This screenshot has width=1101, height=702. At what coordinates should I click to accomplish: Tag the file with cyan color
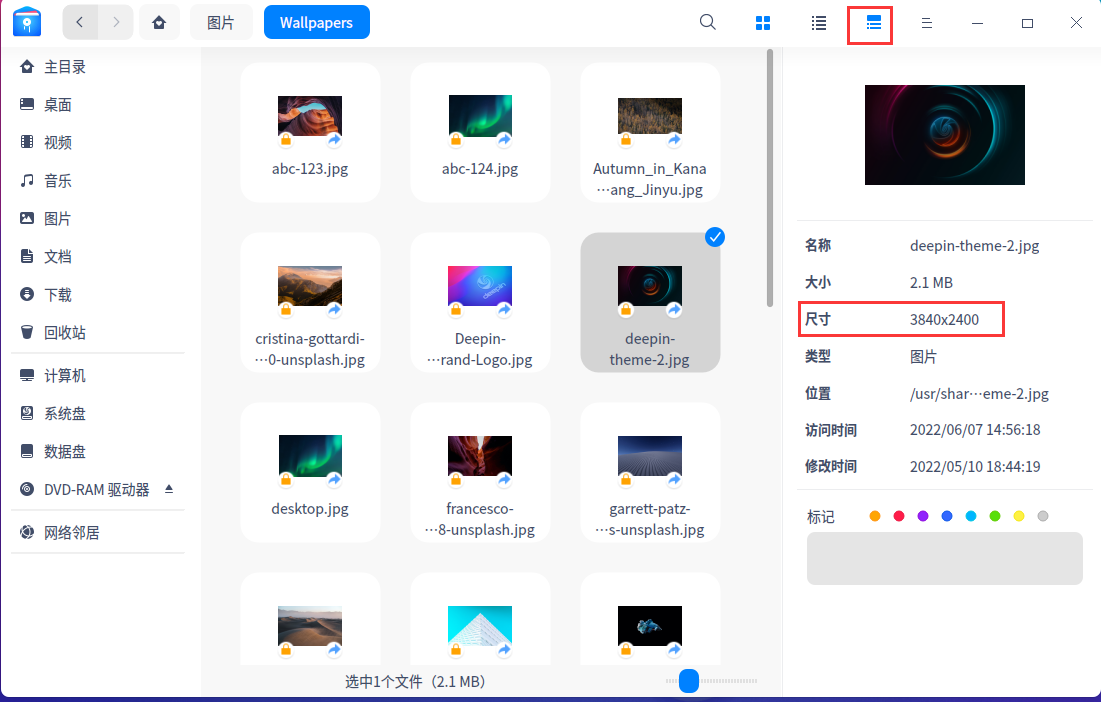(971, 516)
